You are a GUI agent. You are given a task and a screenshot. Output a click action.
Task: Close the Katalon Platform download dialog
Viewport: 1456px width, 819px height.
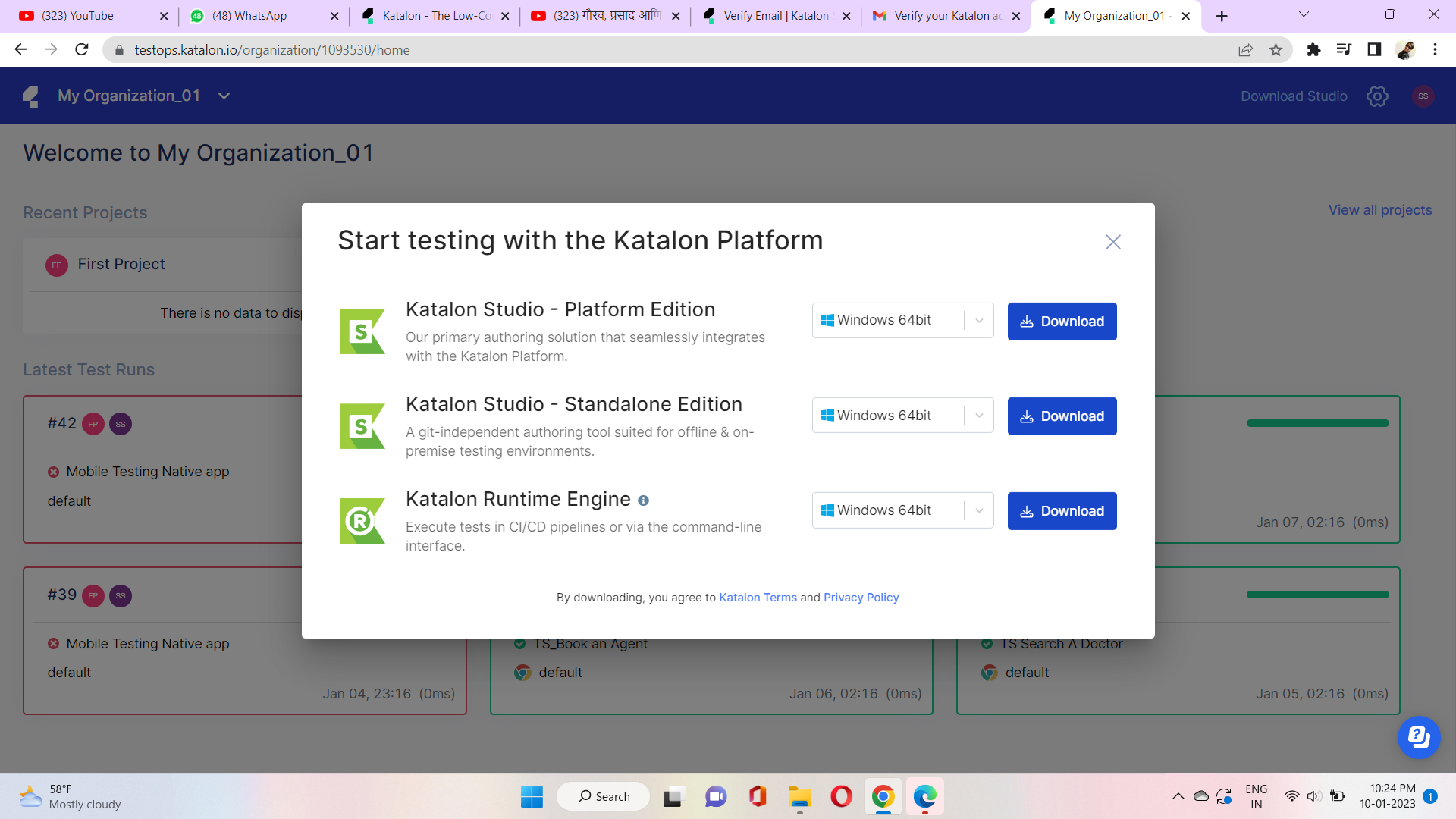pos(1112,242)
